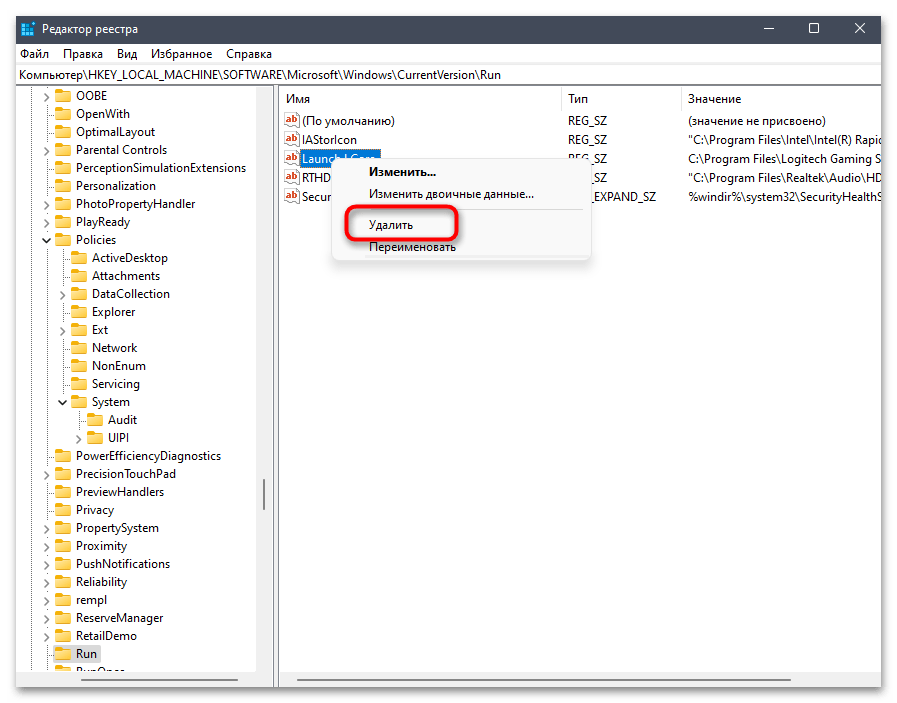897x703 pixels.
Task: Select the Personalization folder icon
Action: (62, 186)
